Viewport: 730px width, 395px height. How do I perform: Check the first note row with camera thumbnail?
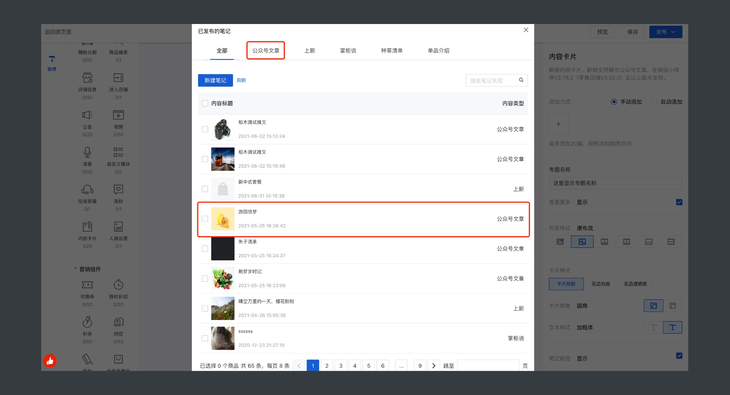click(x=205, y=129)
